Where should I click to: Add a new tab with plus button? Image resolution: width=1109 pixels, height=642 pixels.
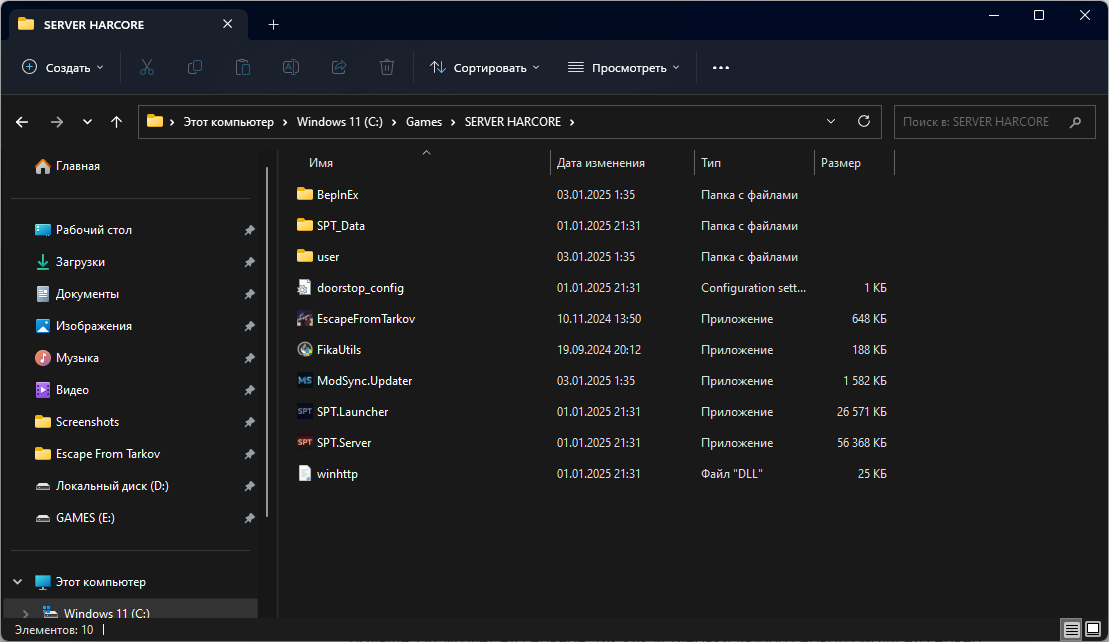pos(273,25)
